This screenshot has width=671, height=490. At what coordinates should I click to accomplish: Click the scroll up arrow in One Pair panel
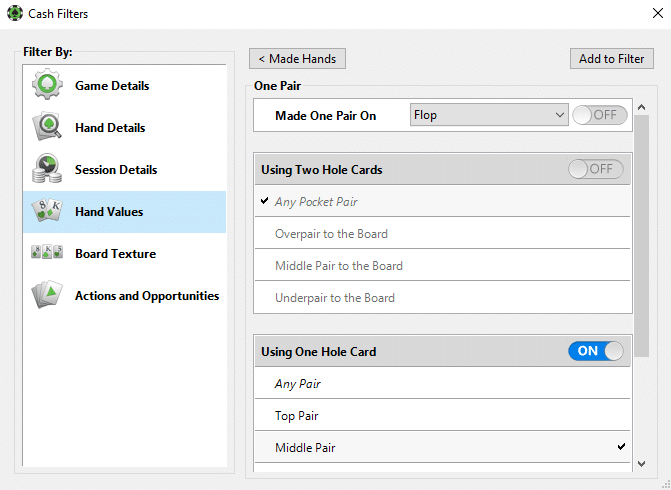[641, 107]
